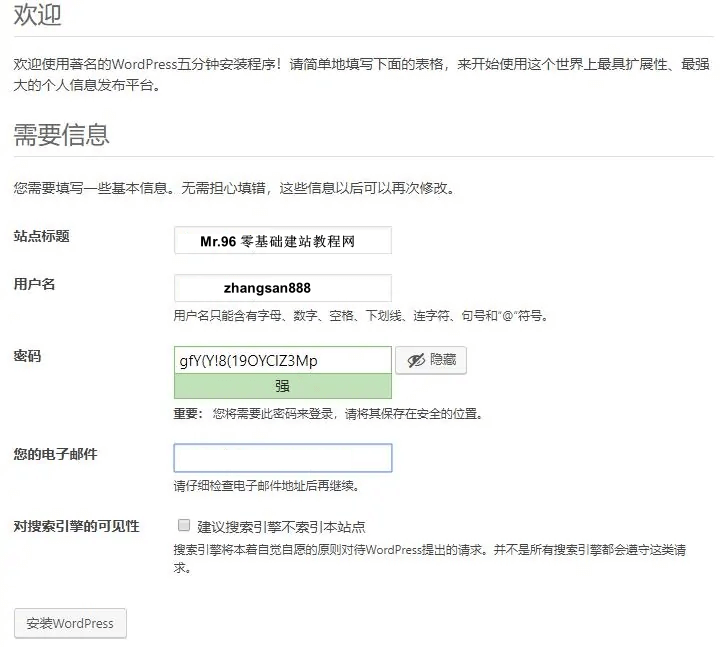Click the empty email address field
724x647 pixels.
[283, 458]
